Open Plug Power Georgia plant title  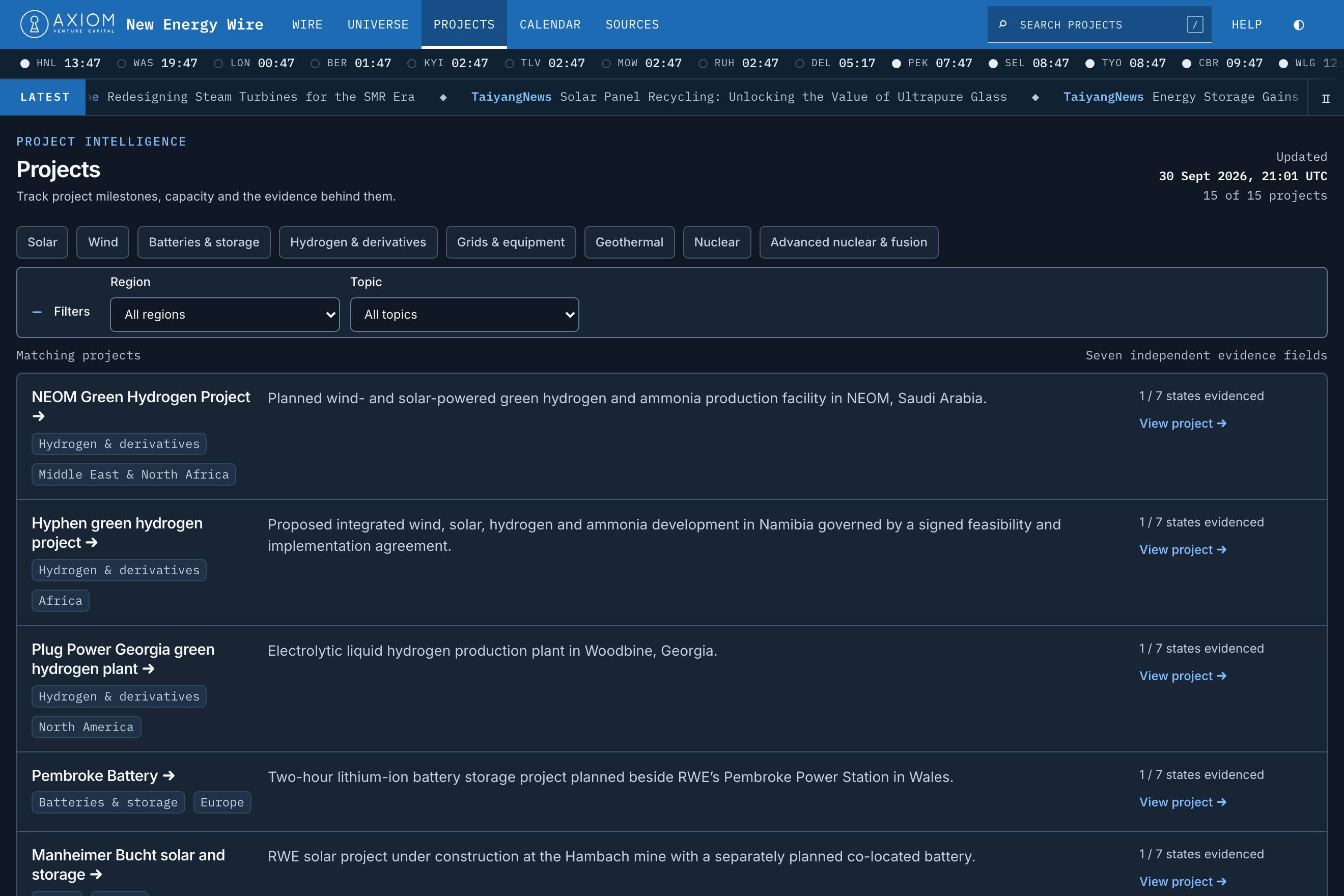(x=123, y=659)
